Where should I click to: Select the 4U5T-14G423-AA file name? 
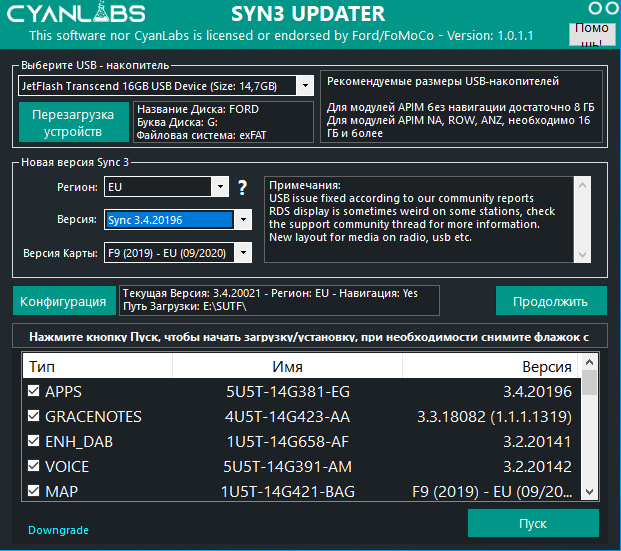pyautogui.click(x=288, y=417)
